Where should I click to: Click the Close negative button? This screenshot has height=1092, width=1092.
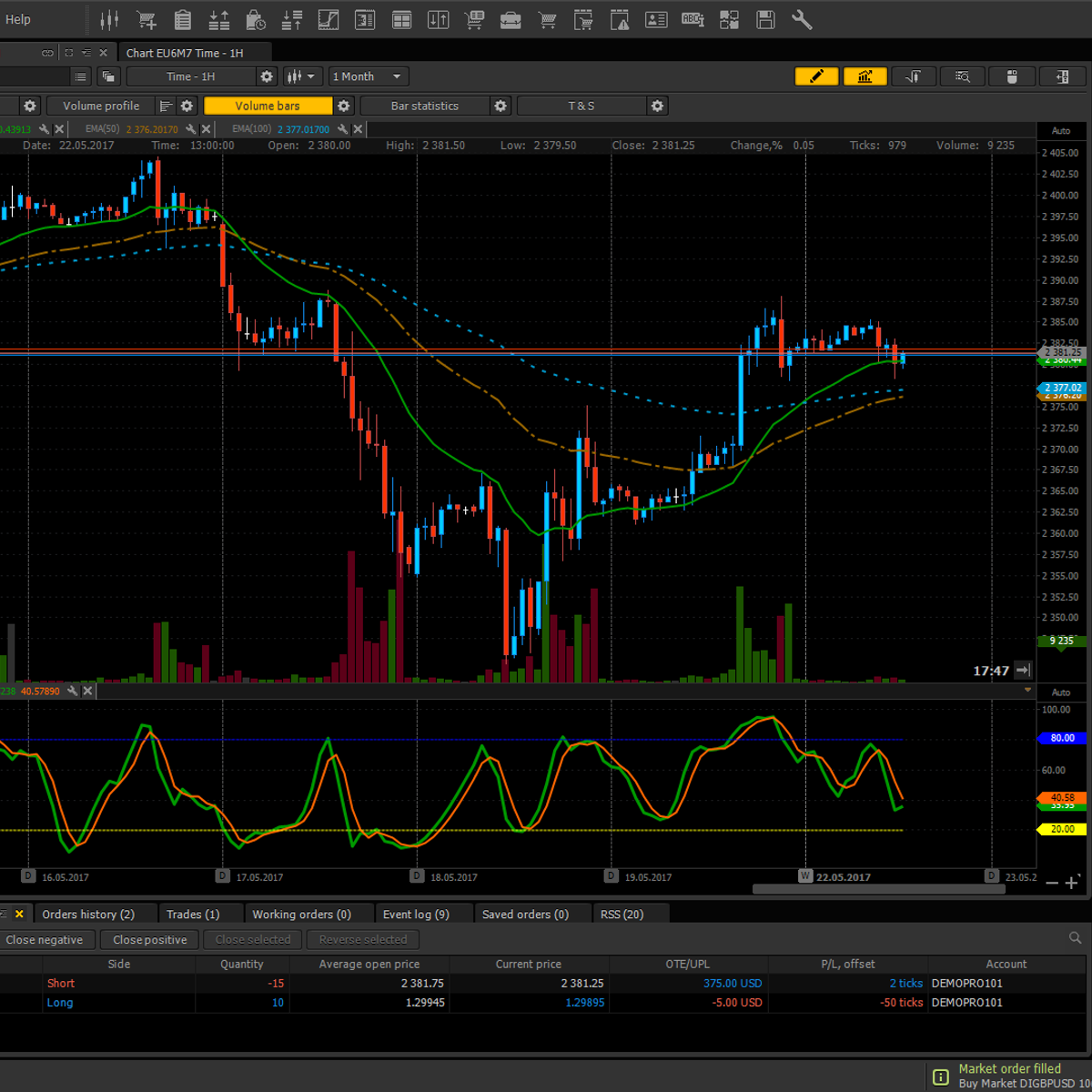click(45, 939)
